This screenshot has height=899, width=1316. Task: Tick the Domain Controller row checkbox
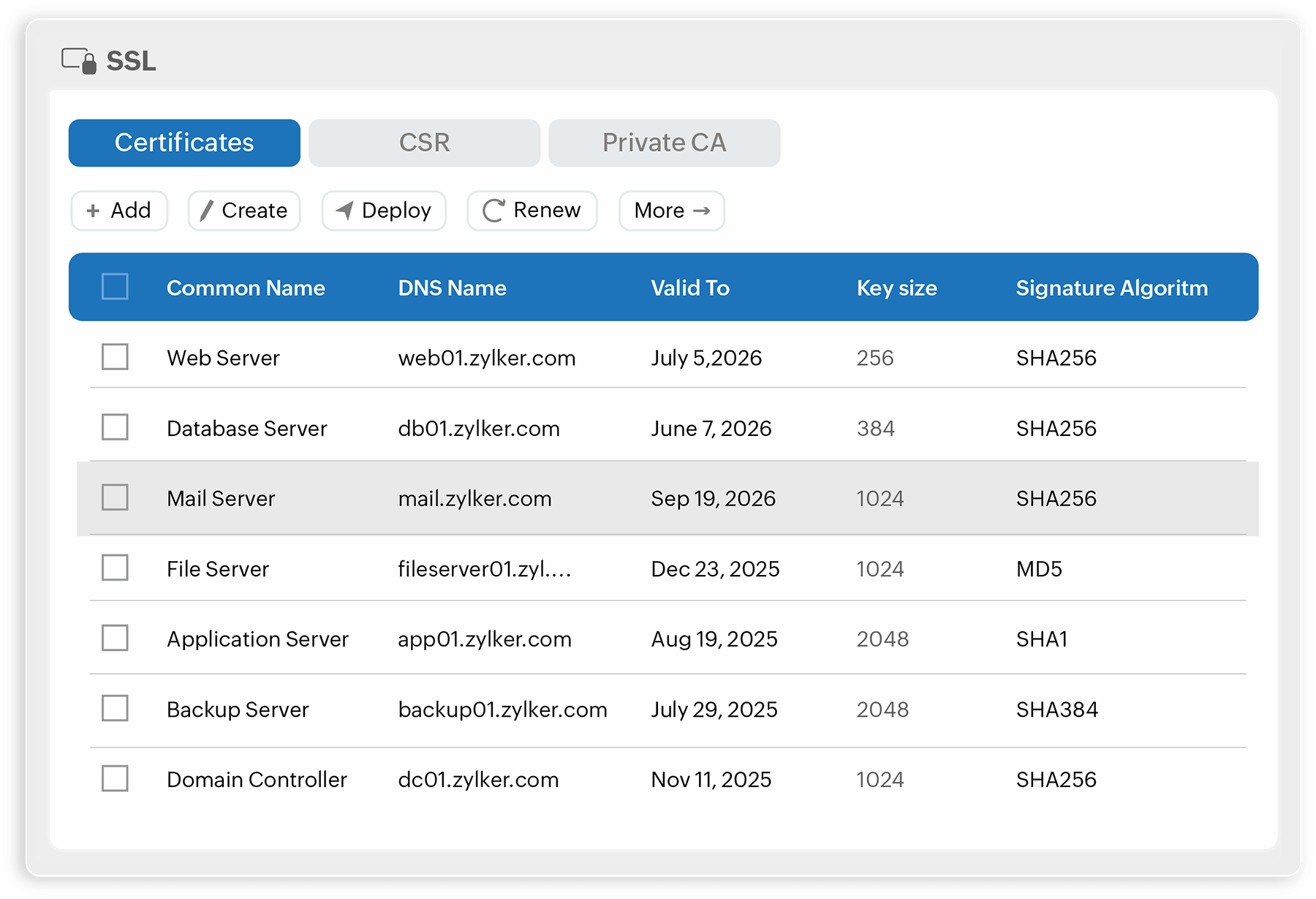coord(115,778)
